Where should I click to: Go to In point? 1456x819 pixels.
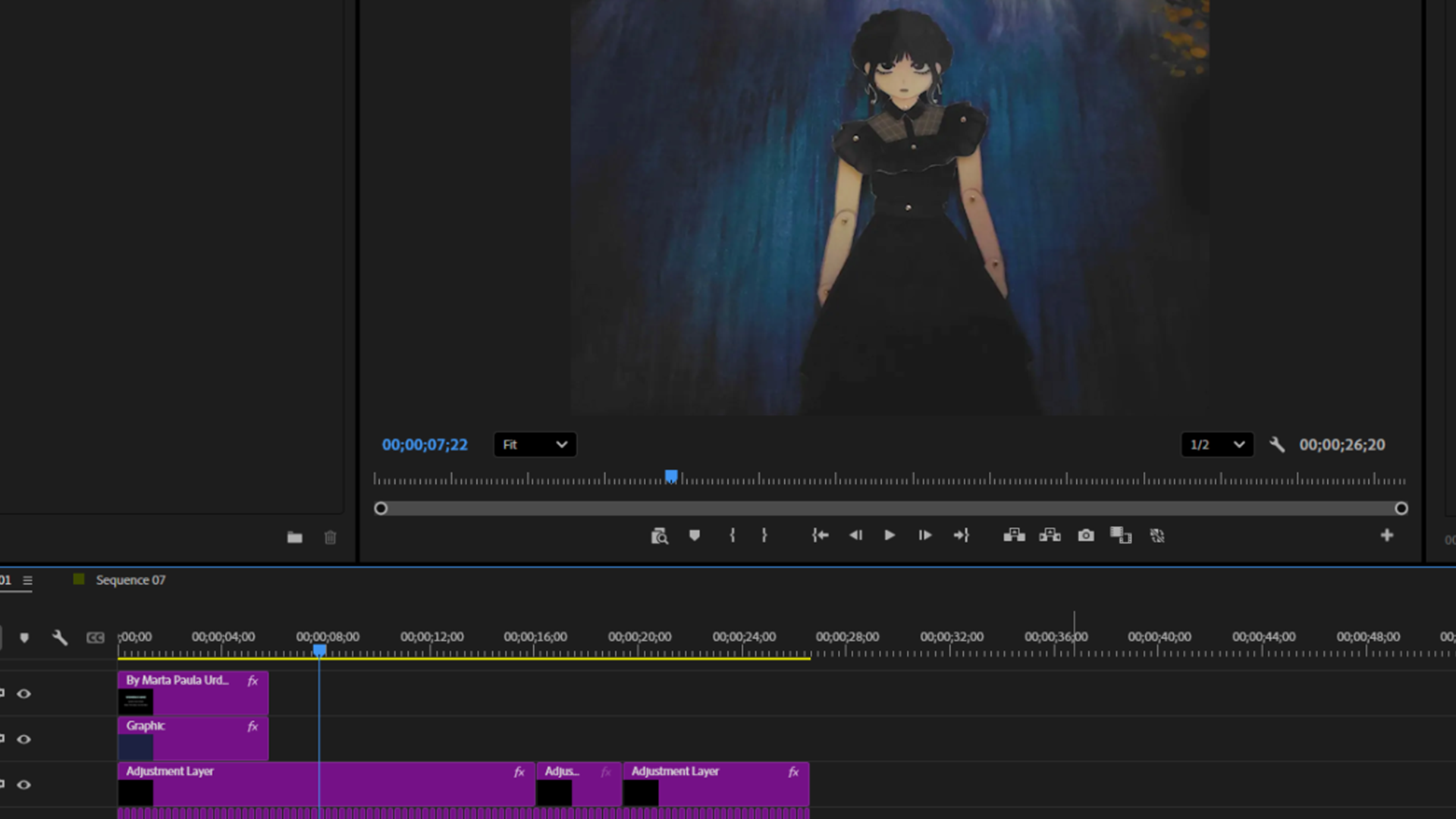point(820,535)
